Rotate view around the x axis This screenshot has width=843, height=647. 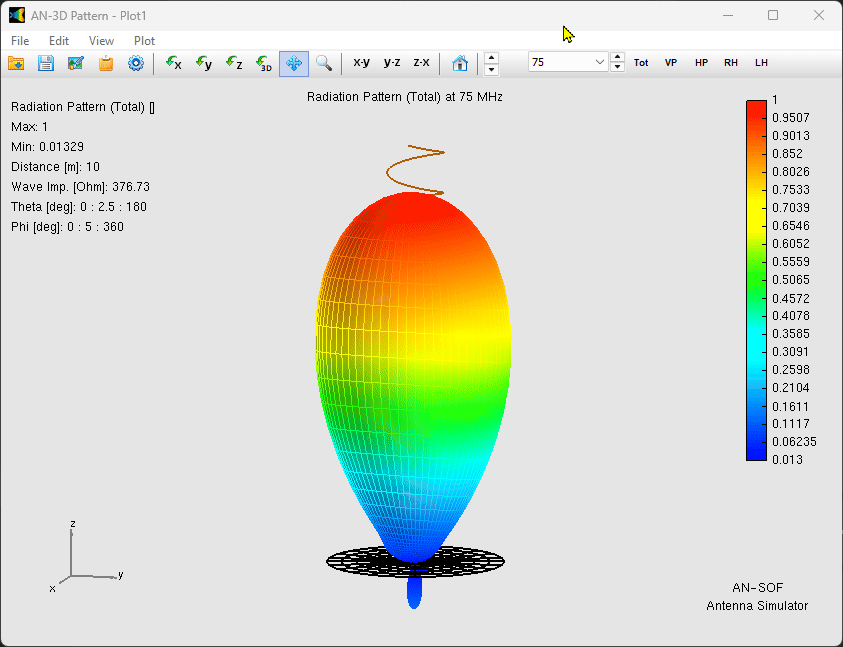(x=174, y=63)
